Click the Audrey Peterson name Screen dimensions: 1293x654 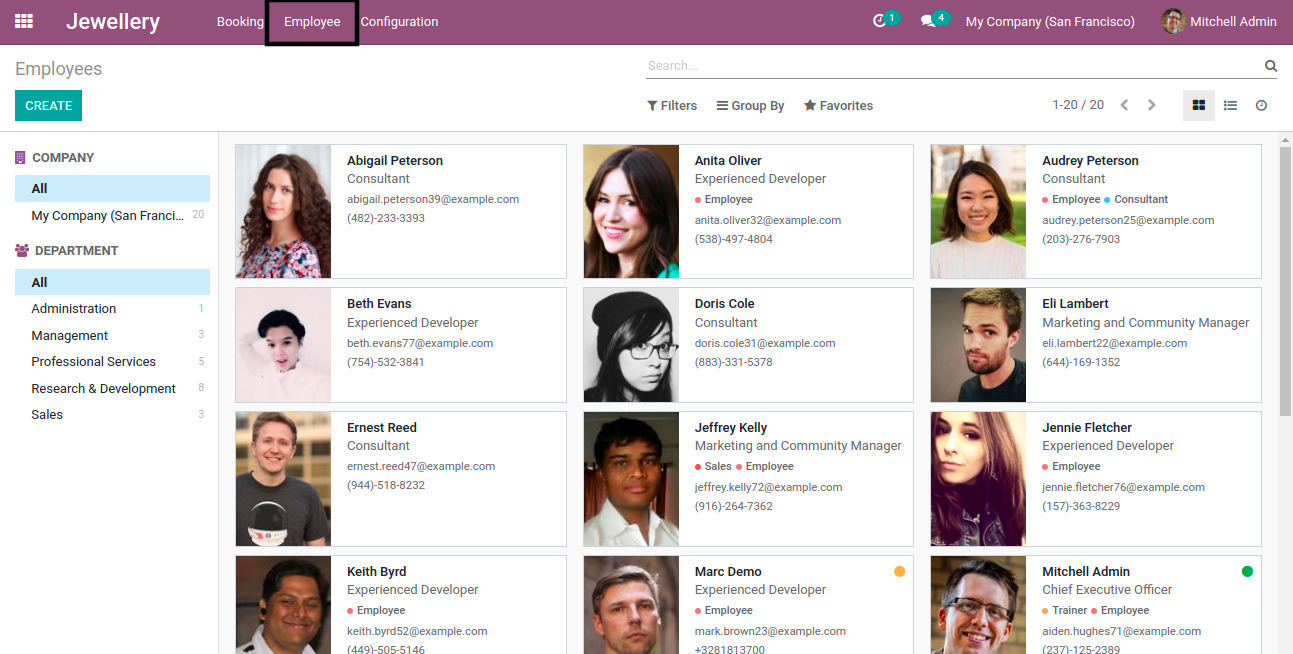(1090, 160)
